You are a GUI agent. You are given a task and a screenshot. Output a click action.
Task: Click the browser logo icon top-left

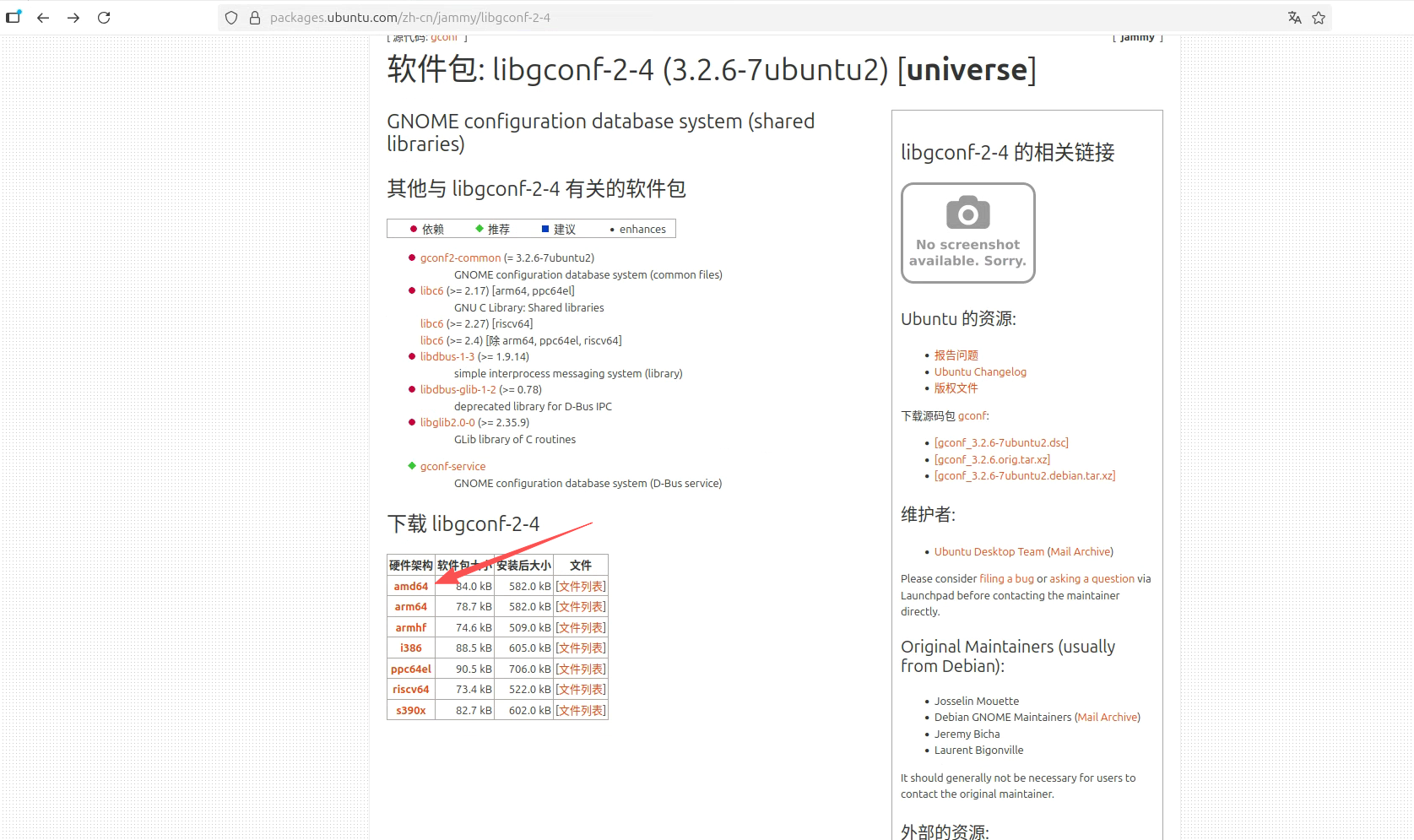tap(14, 17)
